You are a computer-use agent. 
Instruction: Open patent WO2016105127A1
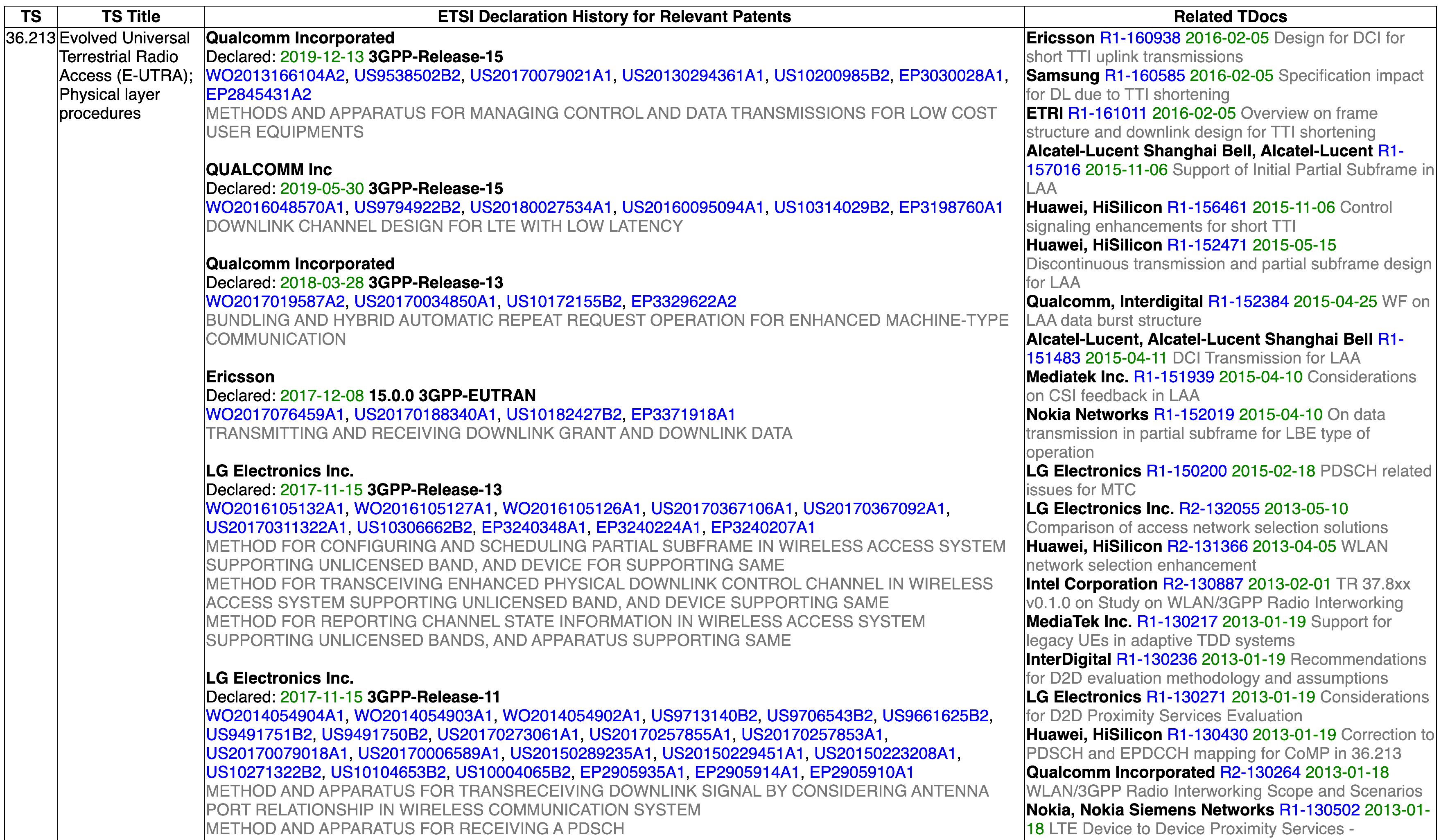point(423,508)
